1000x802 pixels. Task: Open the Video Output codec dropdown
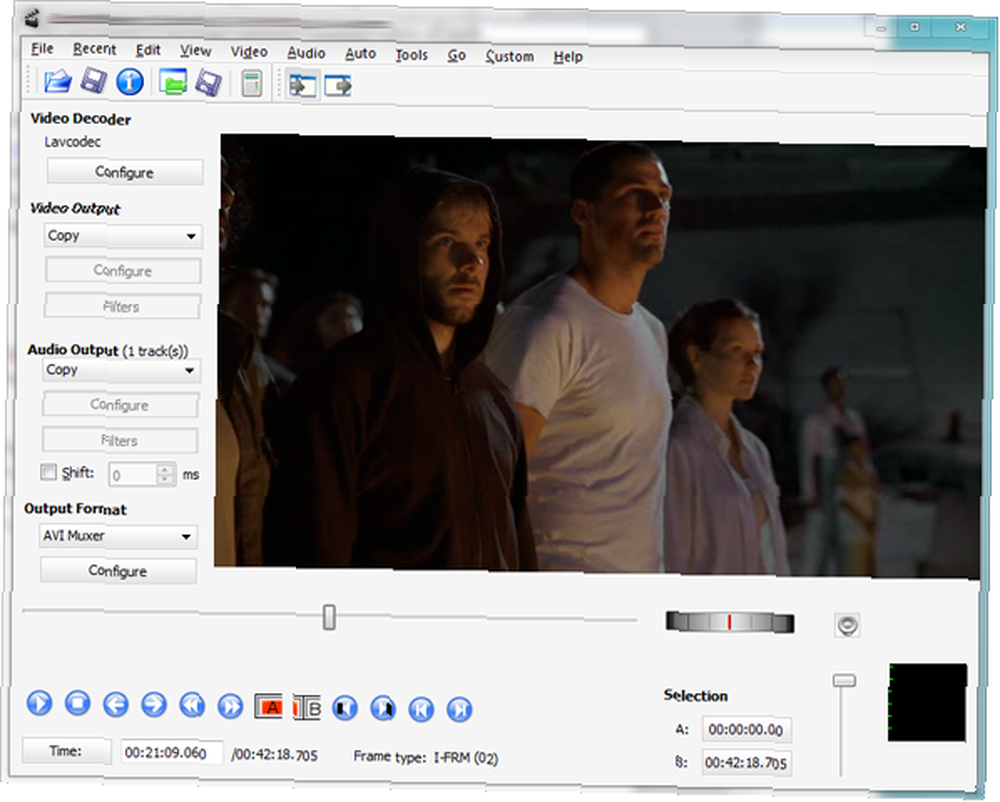click(122, 236)
